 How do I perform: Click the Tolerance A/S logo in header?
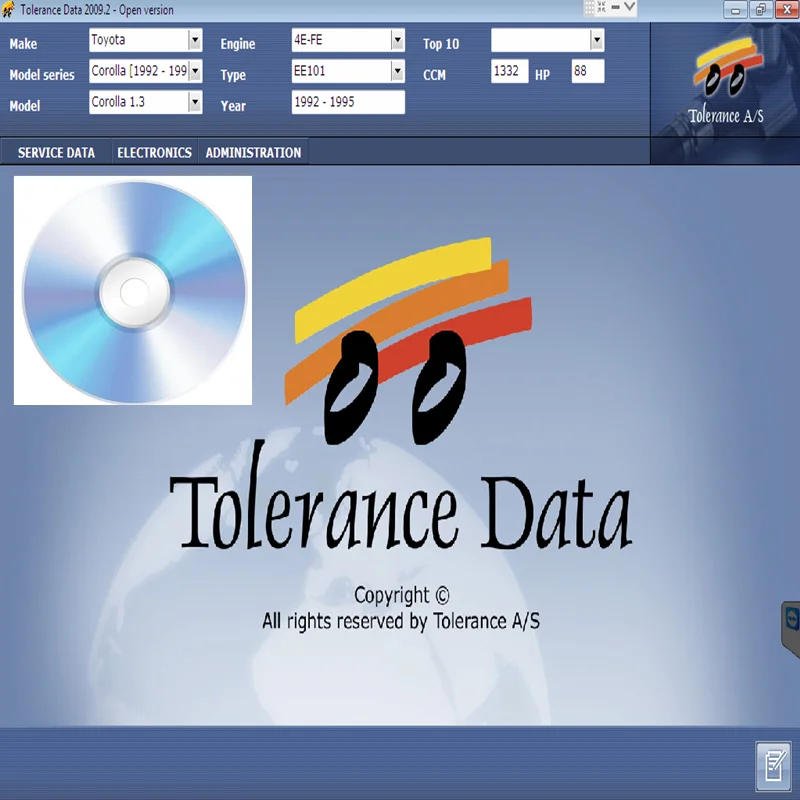pos(726,82)
